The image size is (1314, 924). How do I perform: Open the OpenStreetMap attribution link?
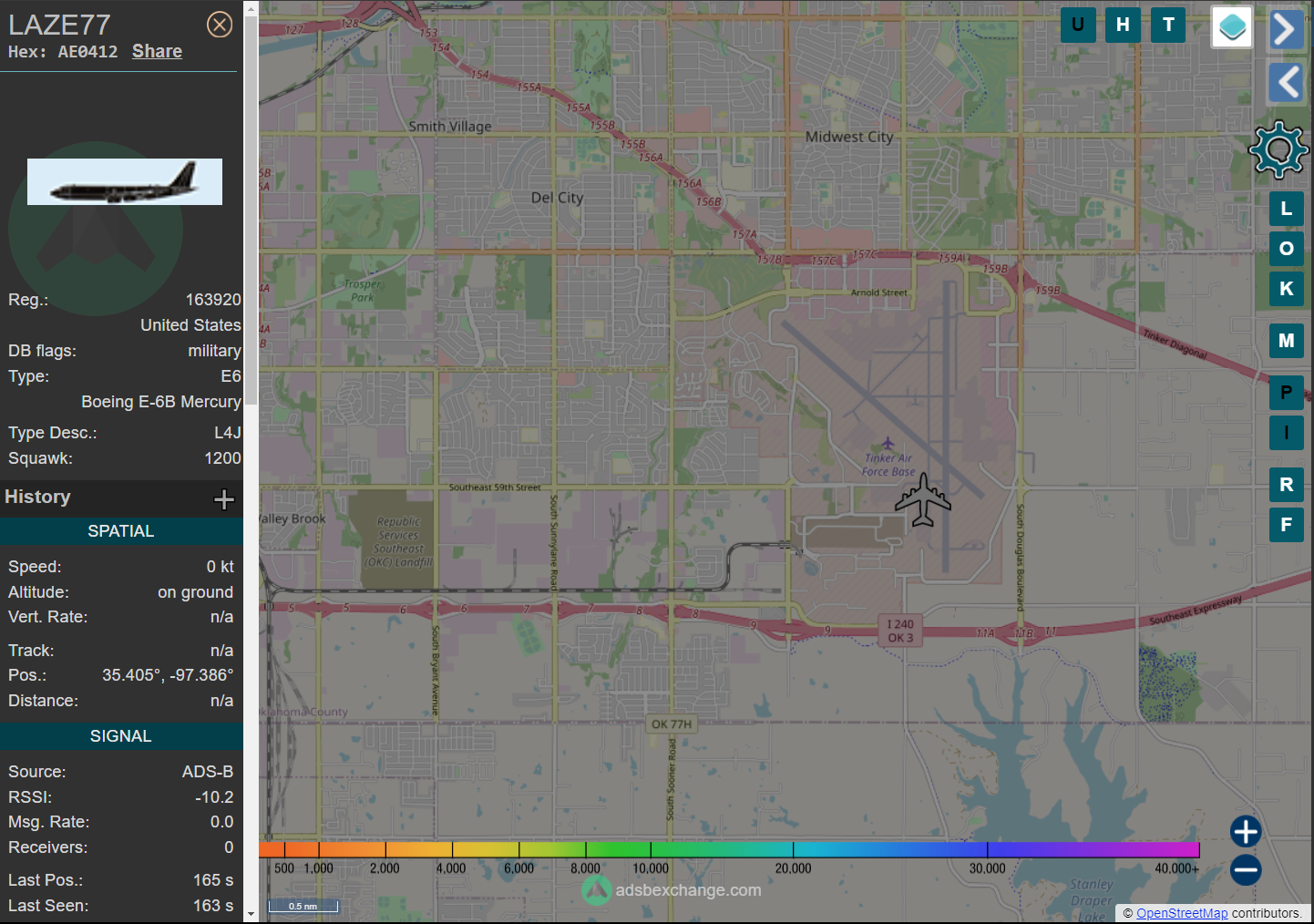pyautogui.click(x=1182, y=913)
